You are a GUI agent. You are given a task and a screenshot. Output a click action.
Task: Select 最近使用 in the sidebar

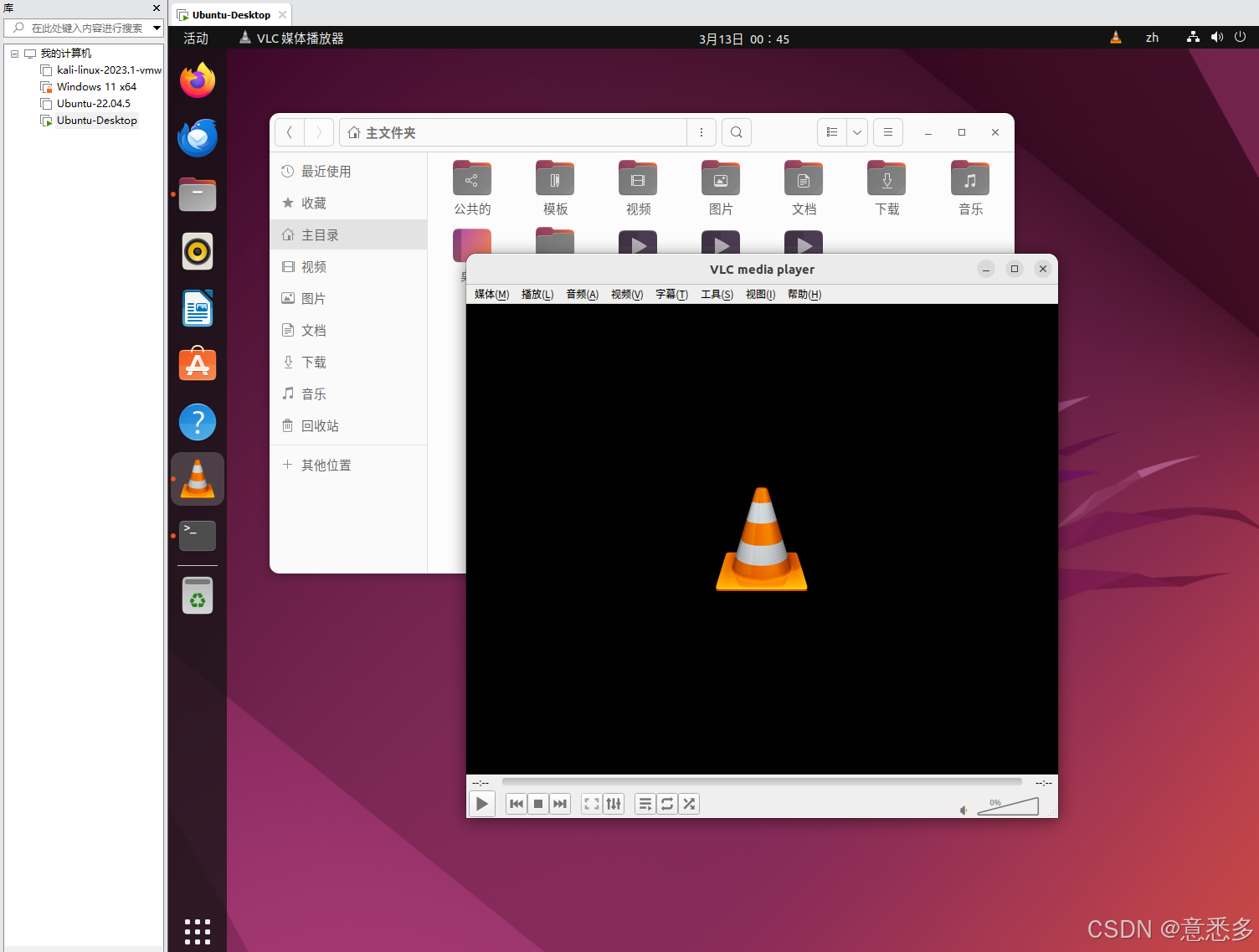tap(348, 172)
